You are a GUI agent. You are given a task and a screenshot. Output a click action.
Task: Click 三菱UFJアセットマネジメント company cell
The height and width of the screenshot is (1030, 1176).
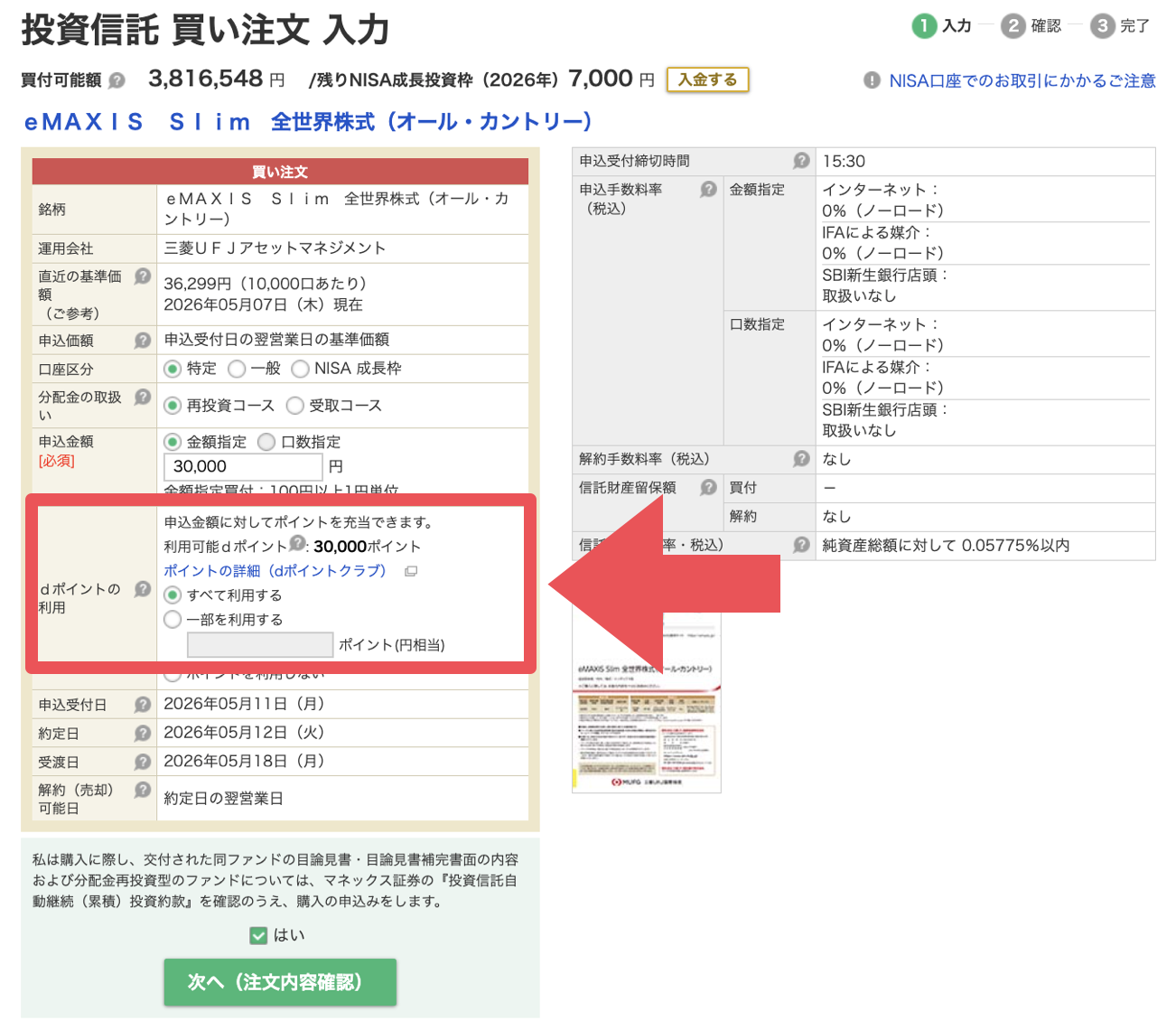coord(343,248)
